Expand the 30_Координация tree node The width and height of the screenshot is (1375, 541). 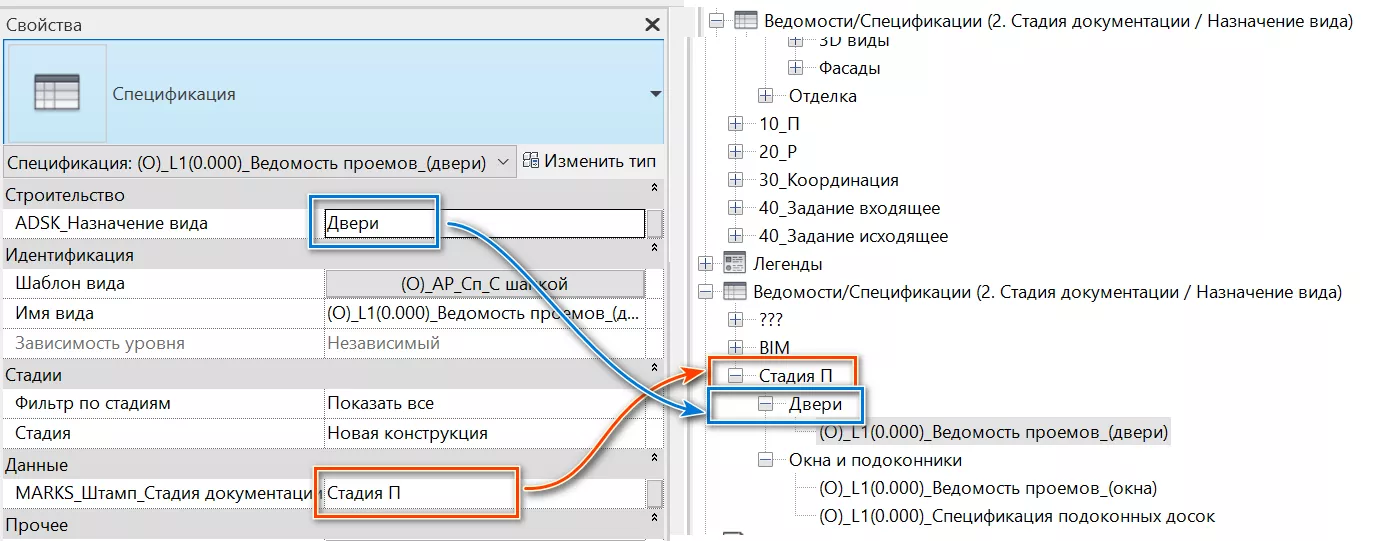pyautogui.click(x=737, y=180)
